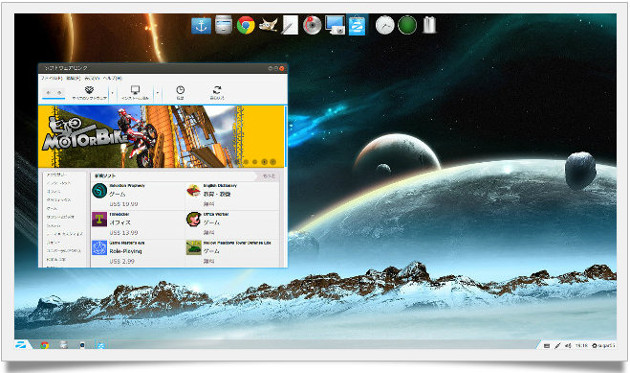The height and width of the screenshot is (373, 630).
Task: Open the Installed monitor icon in toolbar
Action: 135,90
